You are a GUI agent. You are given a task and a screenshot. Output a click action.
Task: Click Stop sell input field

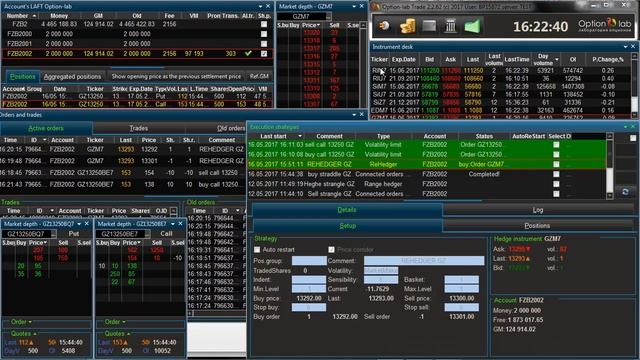(x=462, y=307)
